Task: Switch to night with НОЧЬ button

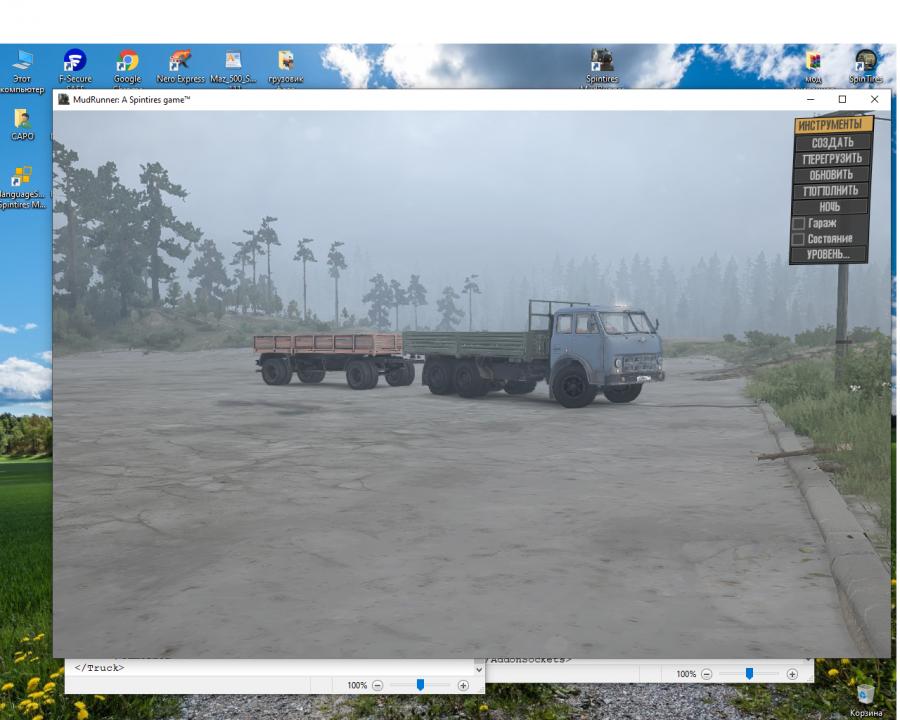Action: 830,207
